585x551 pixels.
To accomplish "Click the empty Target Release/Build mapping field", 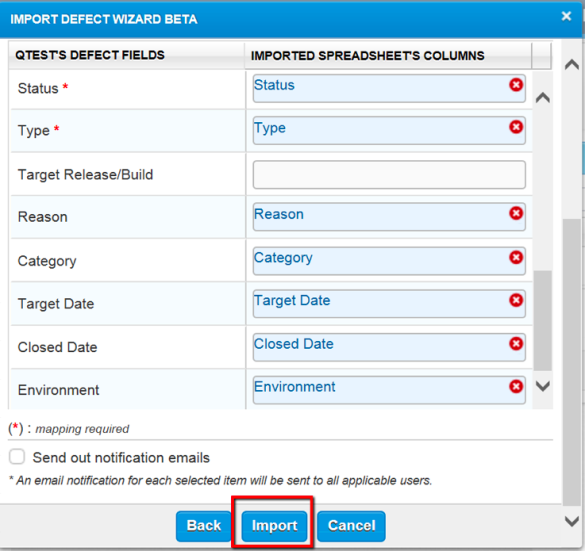I will 389,175.
